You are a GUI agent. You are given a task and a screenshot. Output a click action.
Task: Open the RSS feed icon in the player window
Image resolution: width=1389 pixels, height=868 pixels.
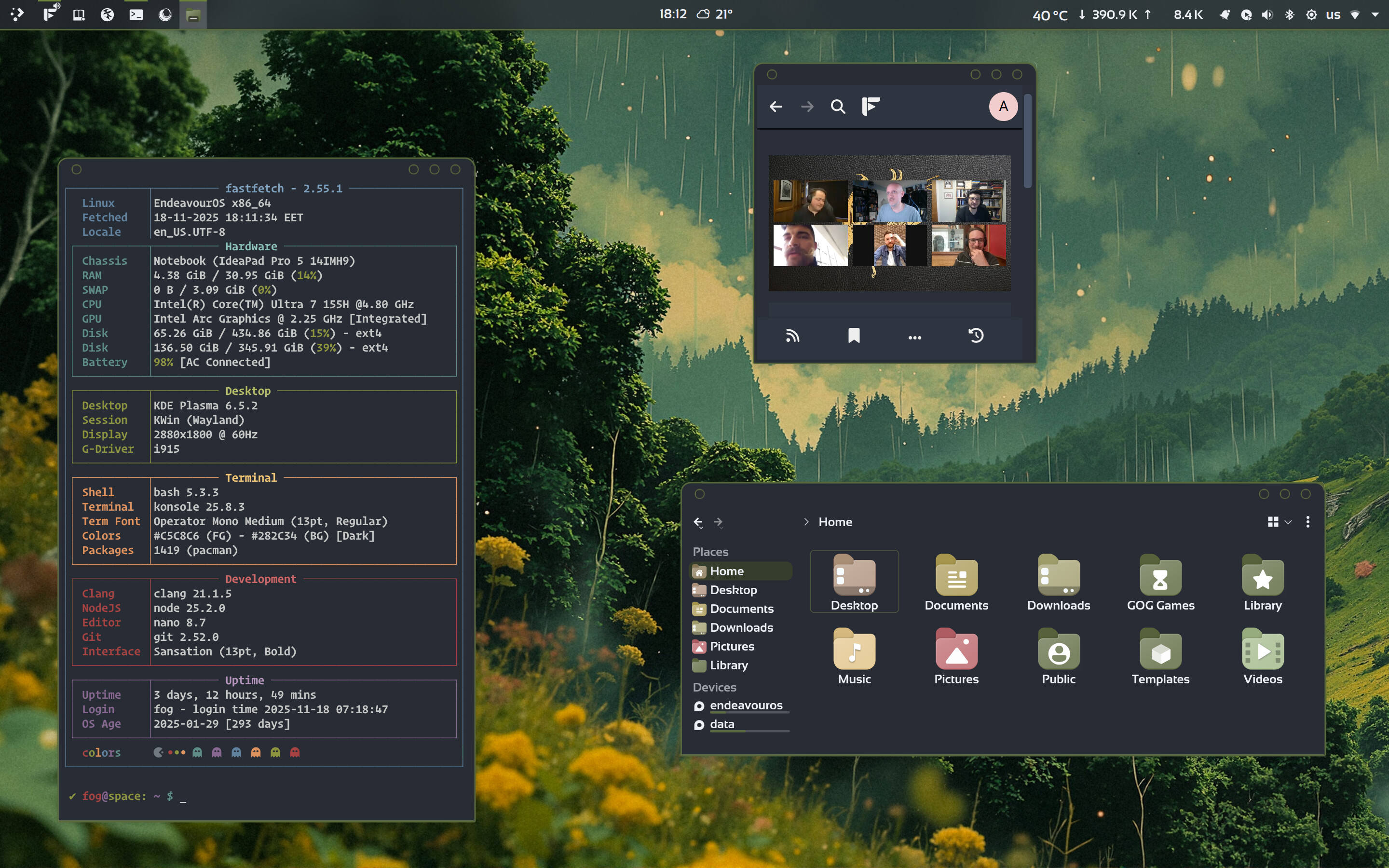(x=793, y=336)
